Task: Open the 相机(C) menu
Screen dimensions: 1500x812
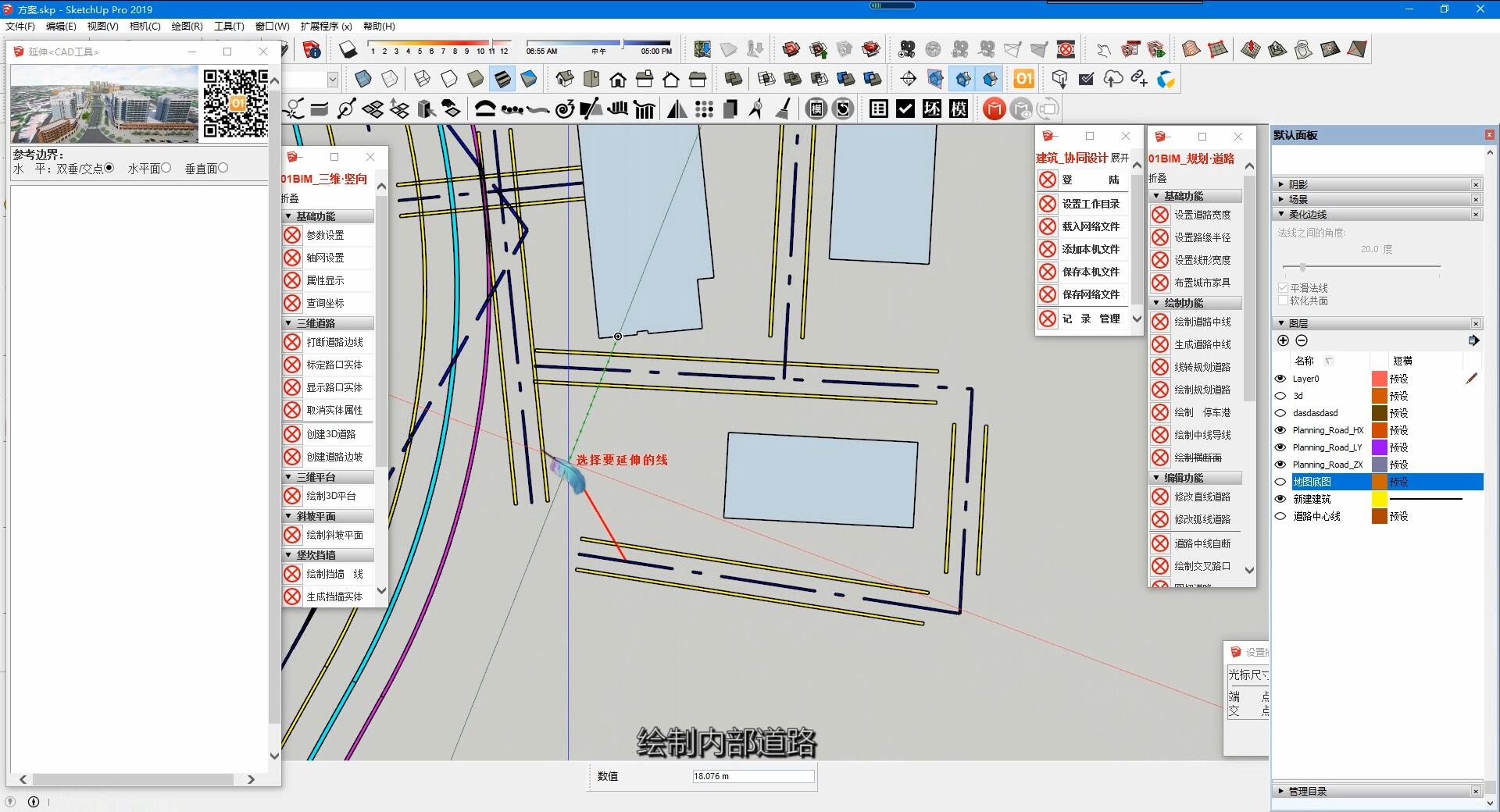Action: pyautogui.click(x=145, y=26)
